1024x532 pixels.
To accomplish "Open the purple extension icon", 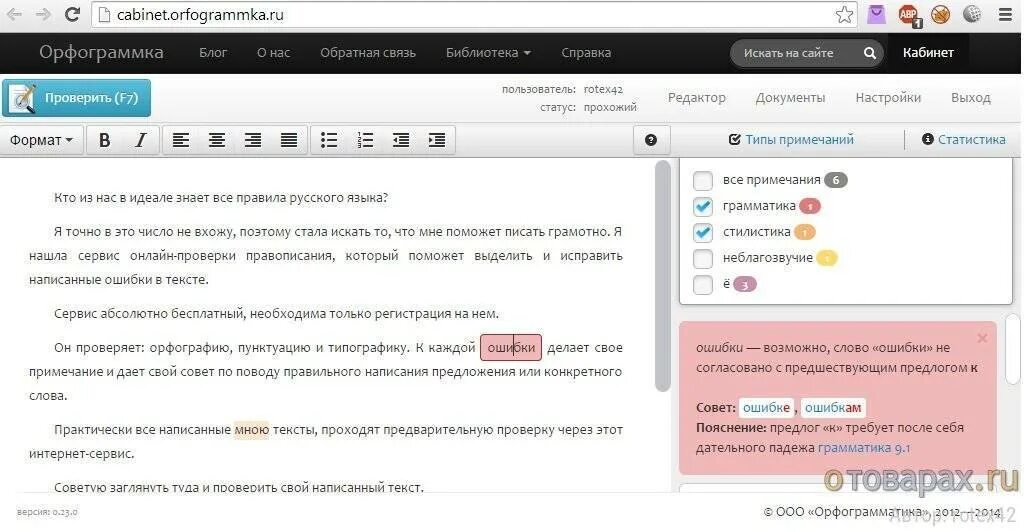I will click(x=876, y=14).
